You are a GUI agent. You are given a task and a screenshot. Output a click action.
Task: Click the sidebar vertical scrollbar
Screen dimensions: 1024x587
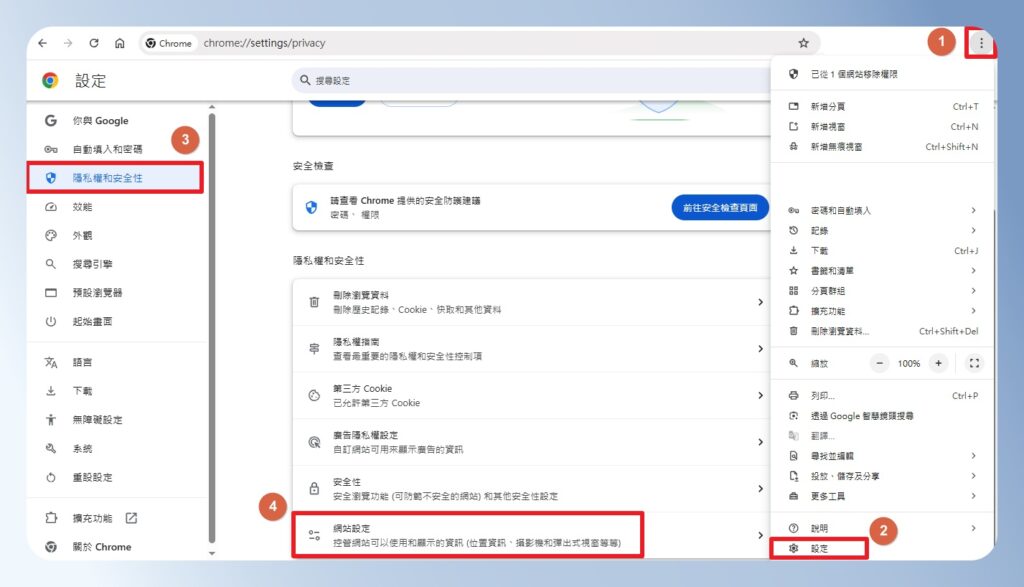212,328
